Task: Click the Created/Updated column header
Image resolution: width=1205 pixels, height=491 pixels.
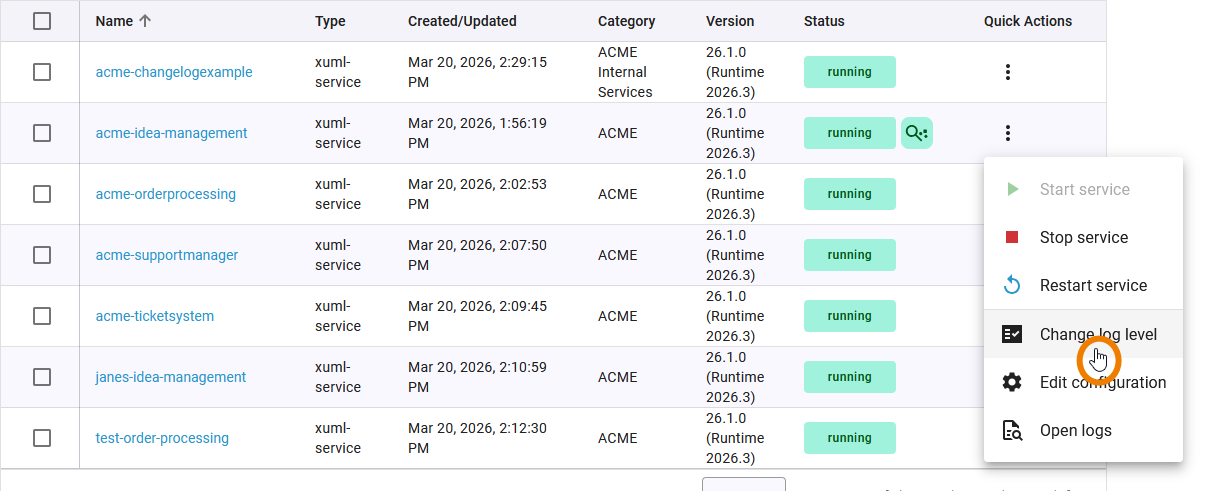Action: pyautogui.click(x=462, y=21)
